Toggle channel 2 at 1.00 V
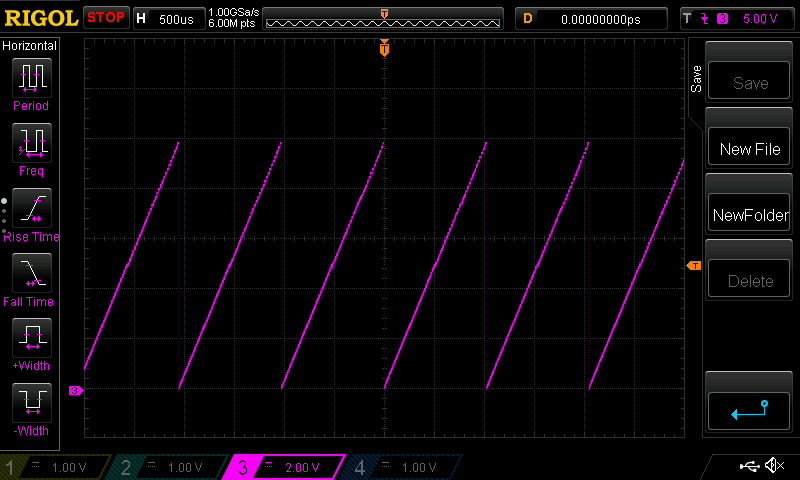 pos(171,467)
